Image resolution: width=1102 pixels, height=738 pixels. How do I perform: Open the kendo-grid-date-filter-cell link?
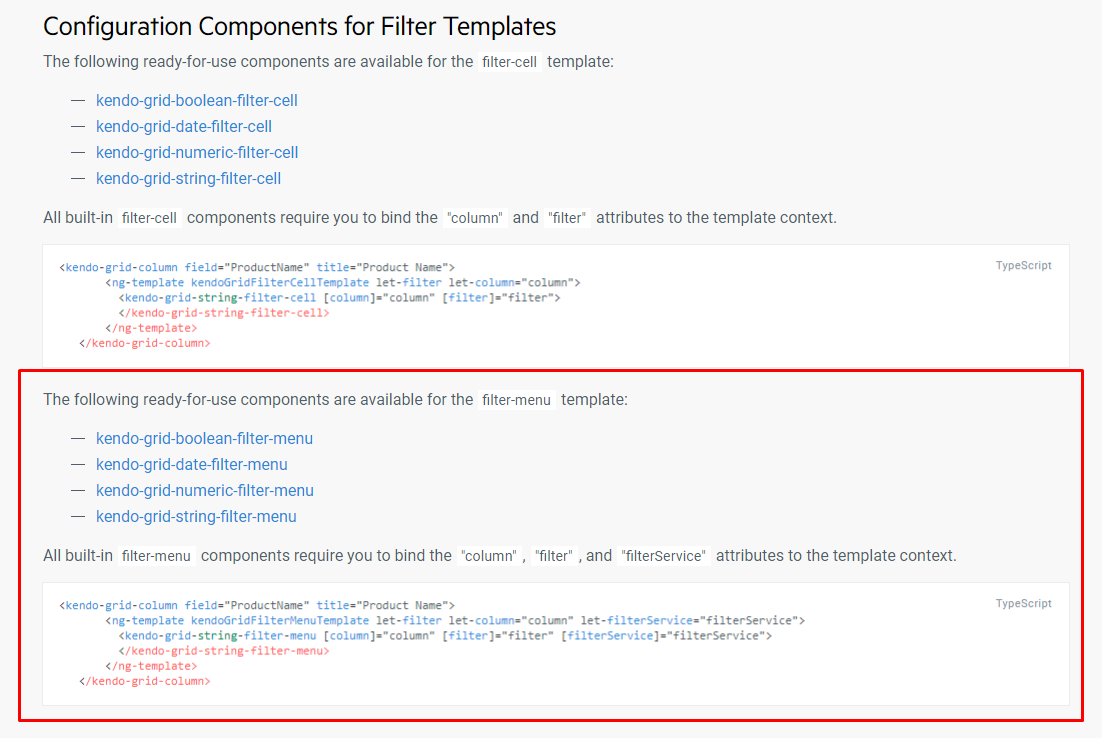click(183, 126)
